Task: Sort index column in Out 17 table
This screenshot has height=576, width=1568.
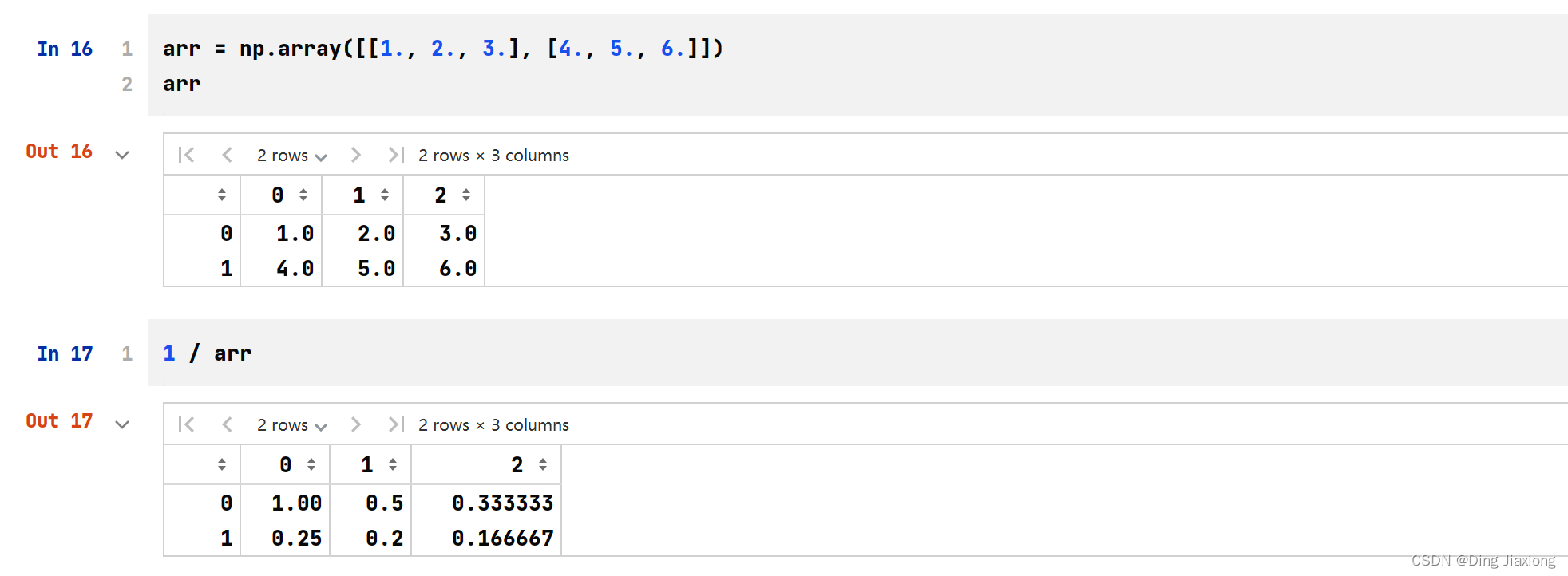Action: tap(222, 464)
